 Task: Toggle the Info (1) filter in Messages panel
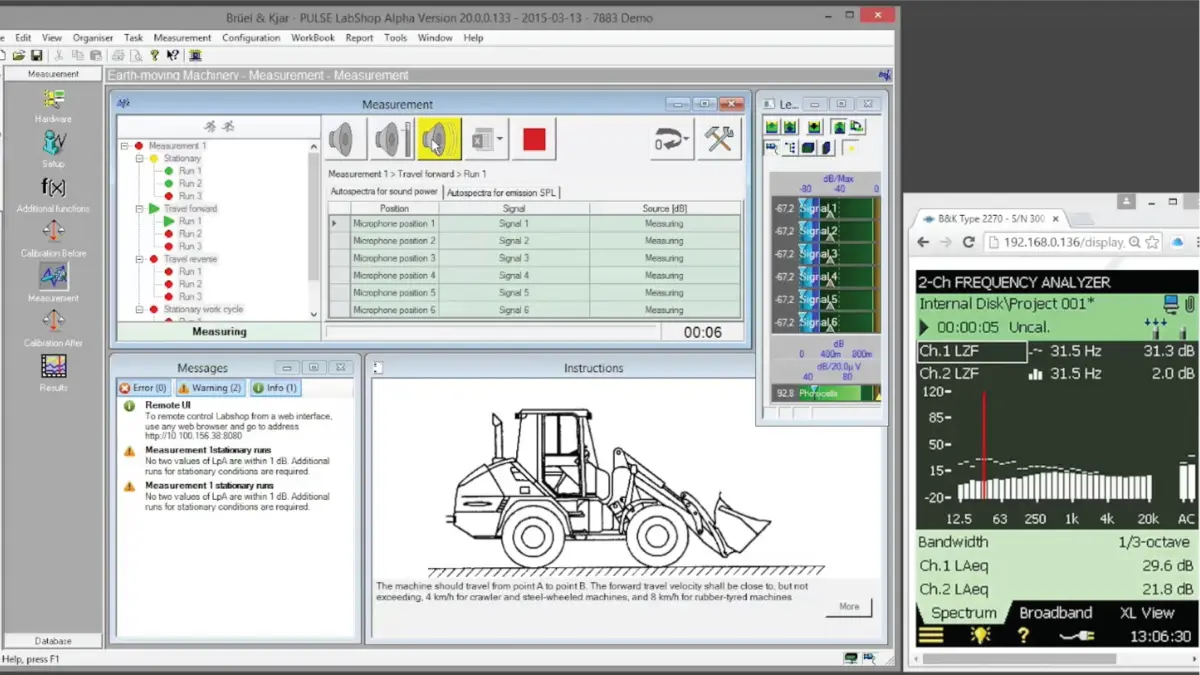275,387
